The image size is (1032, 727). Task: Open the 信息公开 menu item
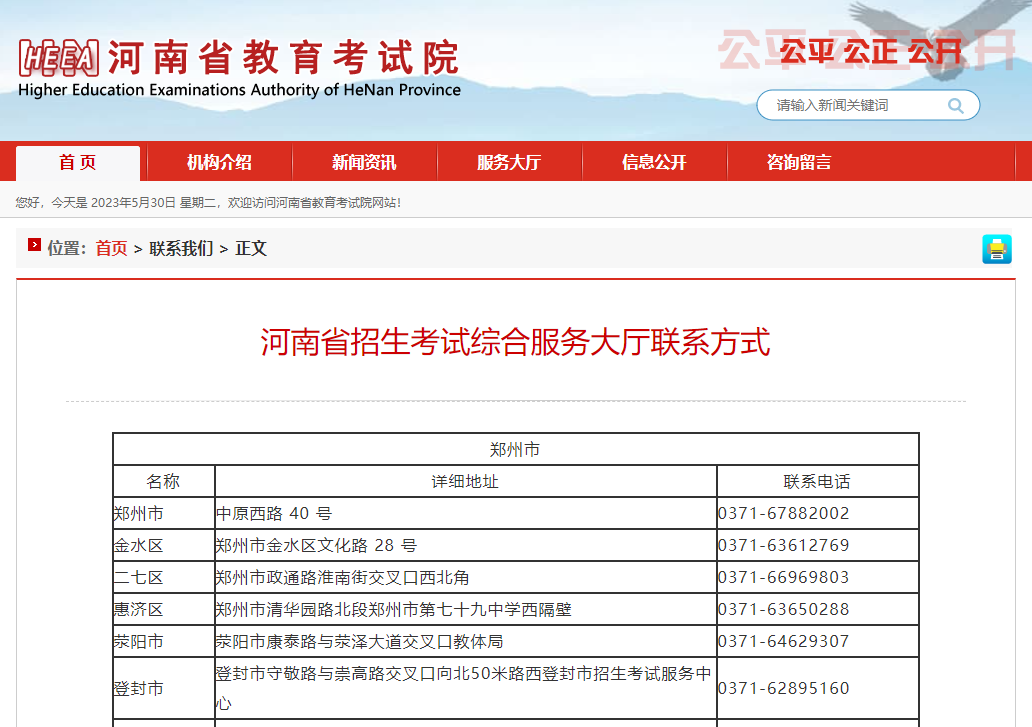[654, 163]
